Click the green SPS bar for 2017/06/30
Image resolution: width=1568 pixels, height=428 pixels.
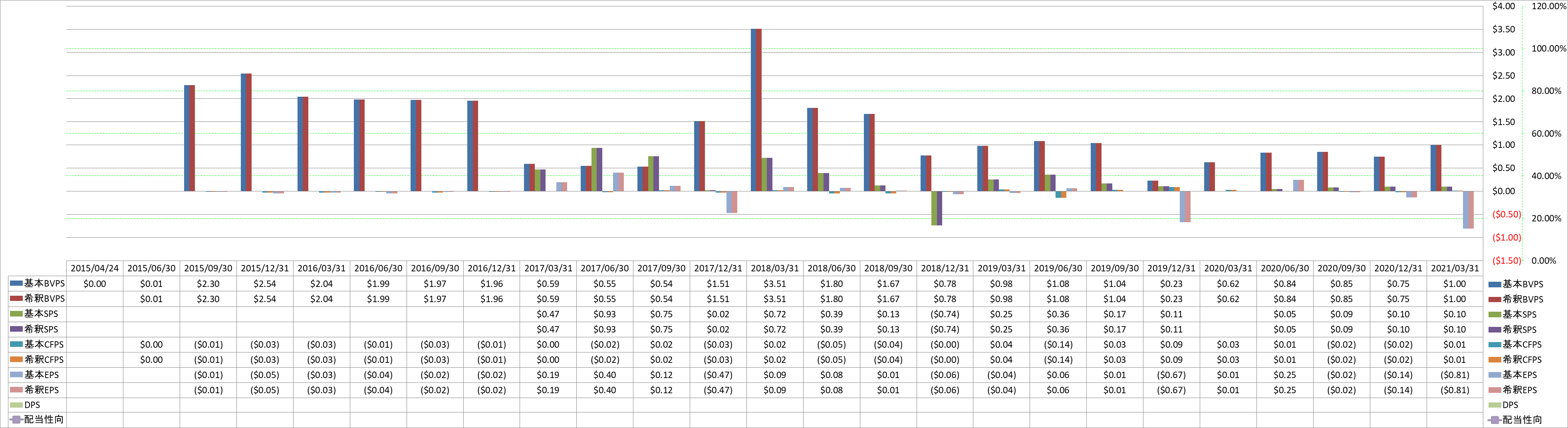pos(594,170)
